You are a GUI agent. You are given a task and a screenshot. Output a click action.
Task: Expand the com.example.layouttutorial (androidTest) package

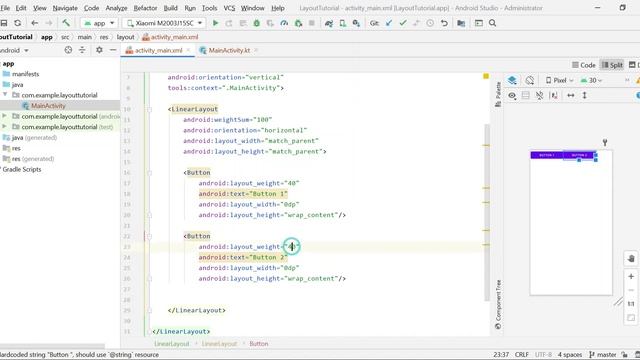click(x=5, y=116)
